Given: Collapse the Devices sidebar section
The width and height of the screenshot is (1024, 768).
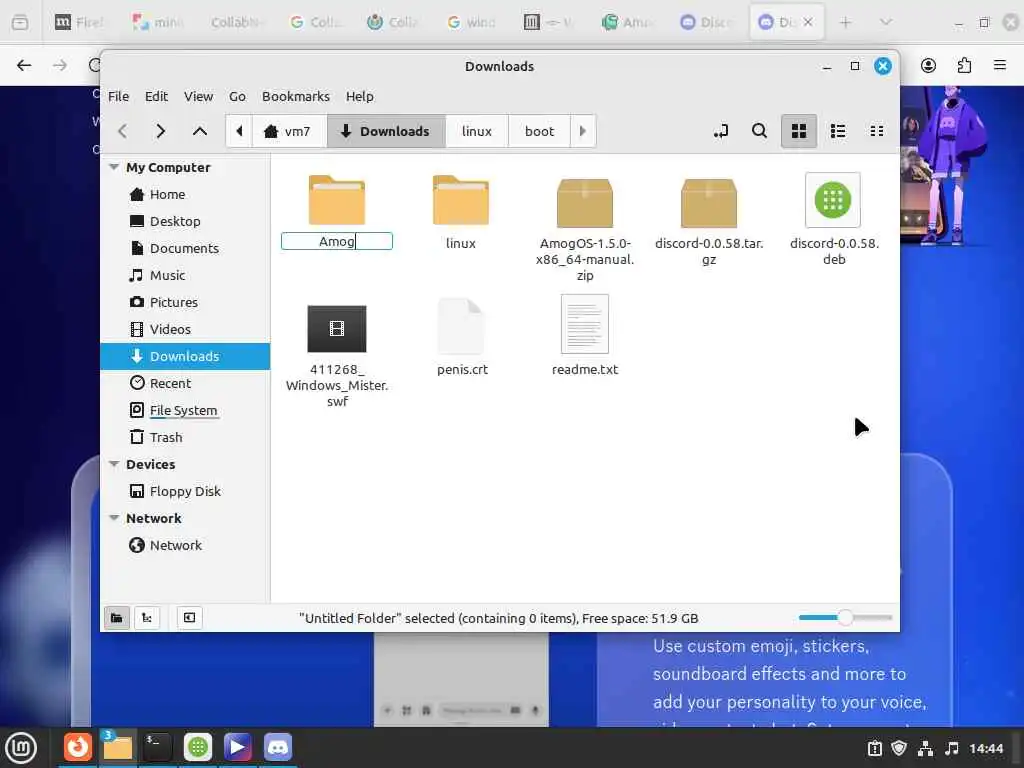Looking at the screenshot, I should click(114, 464).
